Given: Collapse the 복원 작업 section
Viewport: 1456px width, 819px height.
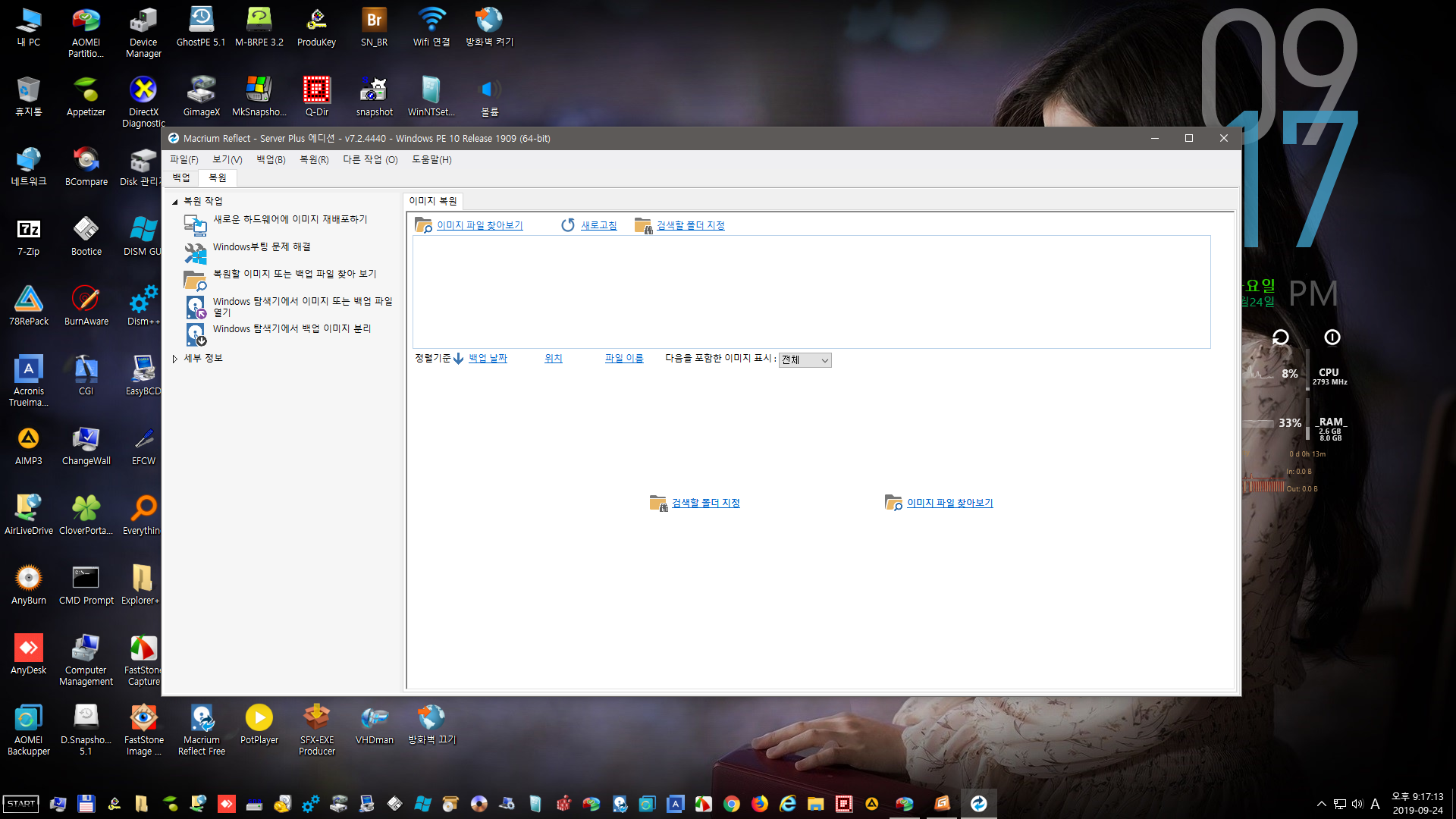Looking at the screenshot, I should (175, 202).
